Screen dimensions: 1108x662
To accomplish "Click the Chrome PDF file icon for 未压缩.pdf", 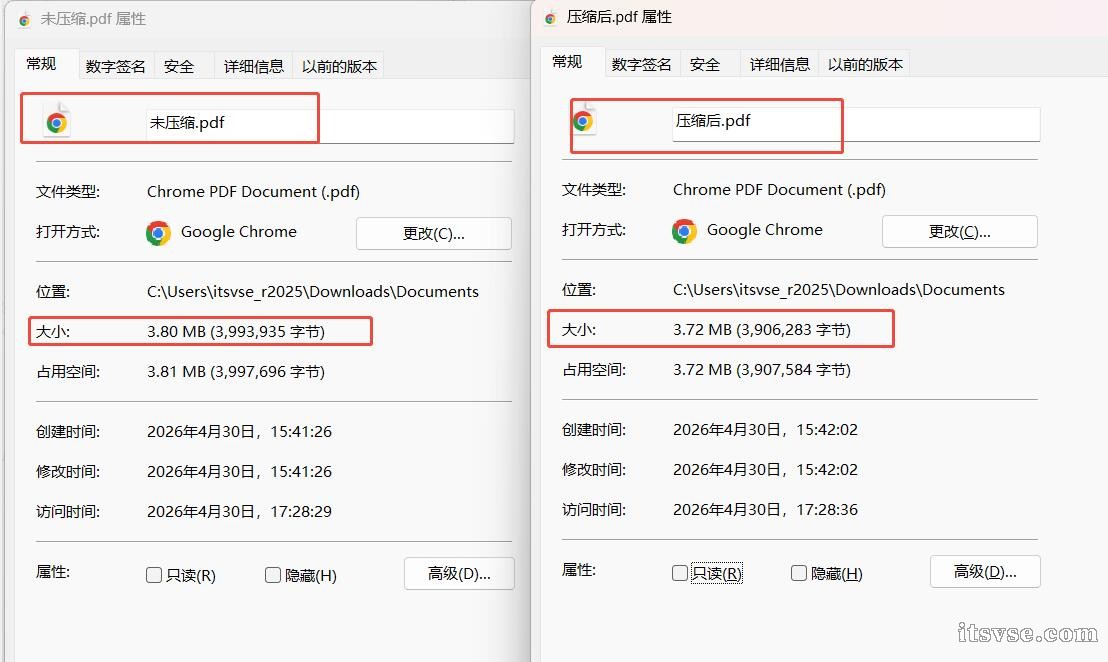I will (x=57, y=118).
